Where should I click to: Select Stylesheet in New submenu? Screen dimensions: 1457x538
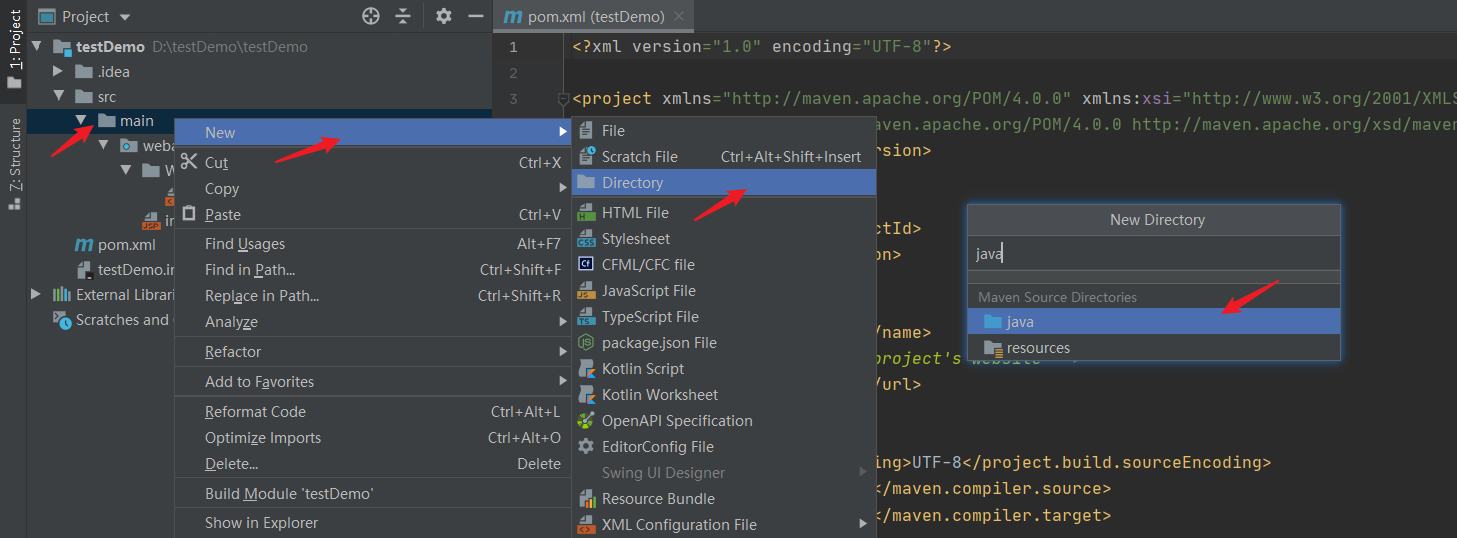[x=724, y=239]
